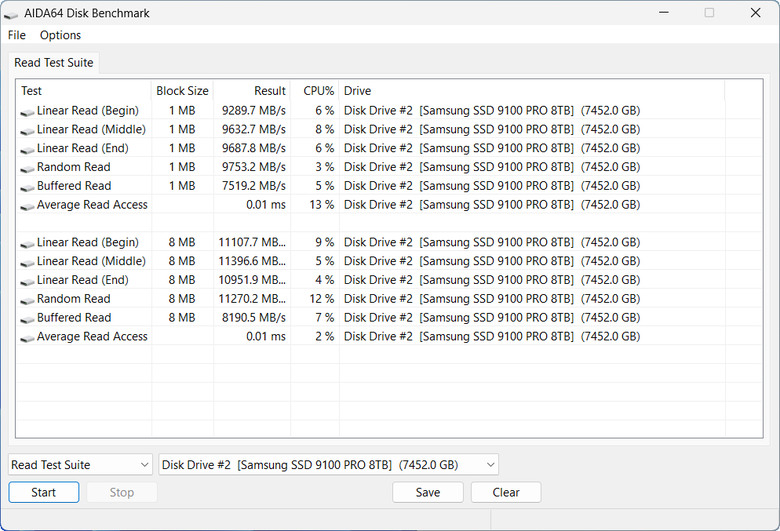Select the Read Test Suite tab

coord(54,63)
